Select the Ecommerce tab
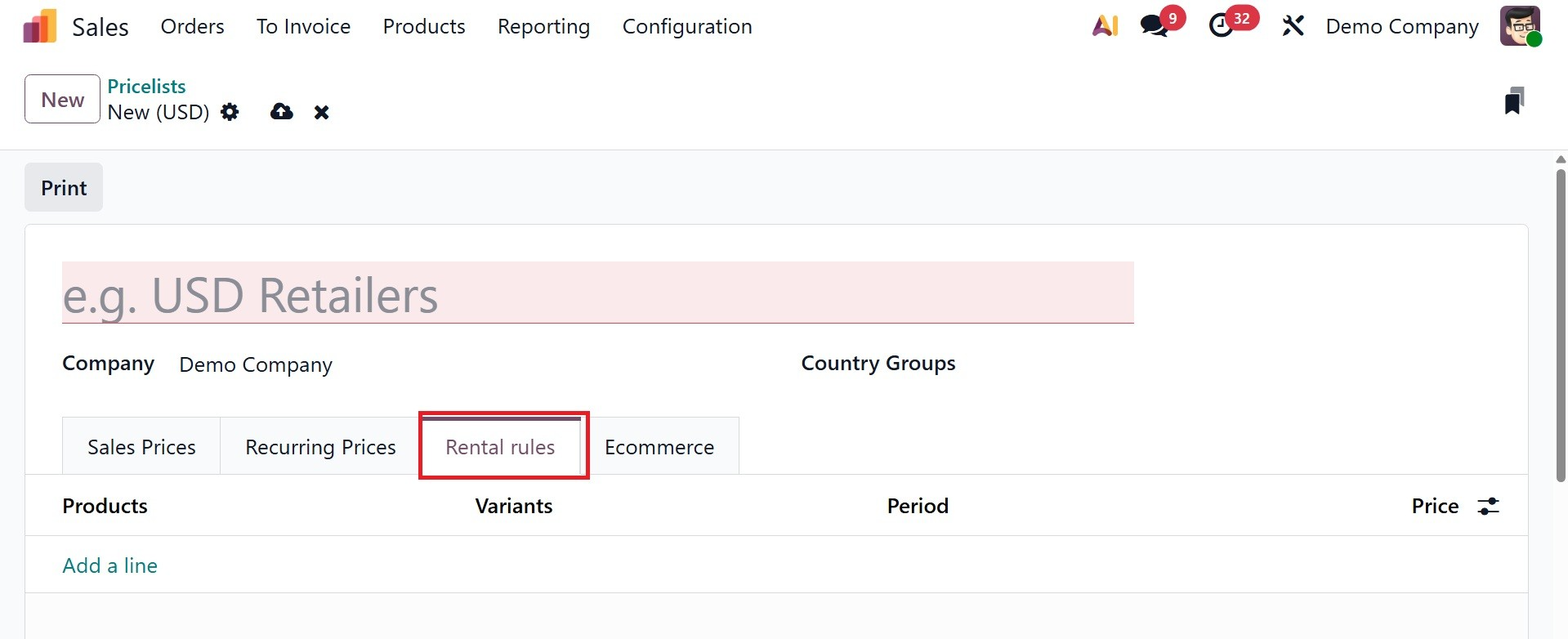Screen dimensions: 1568x639 [x=659, y=447]
